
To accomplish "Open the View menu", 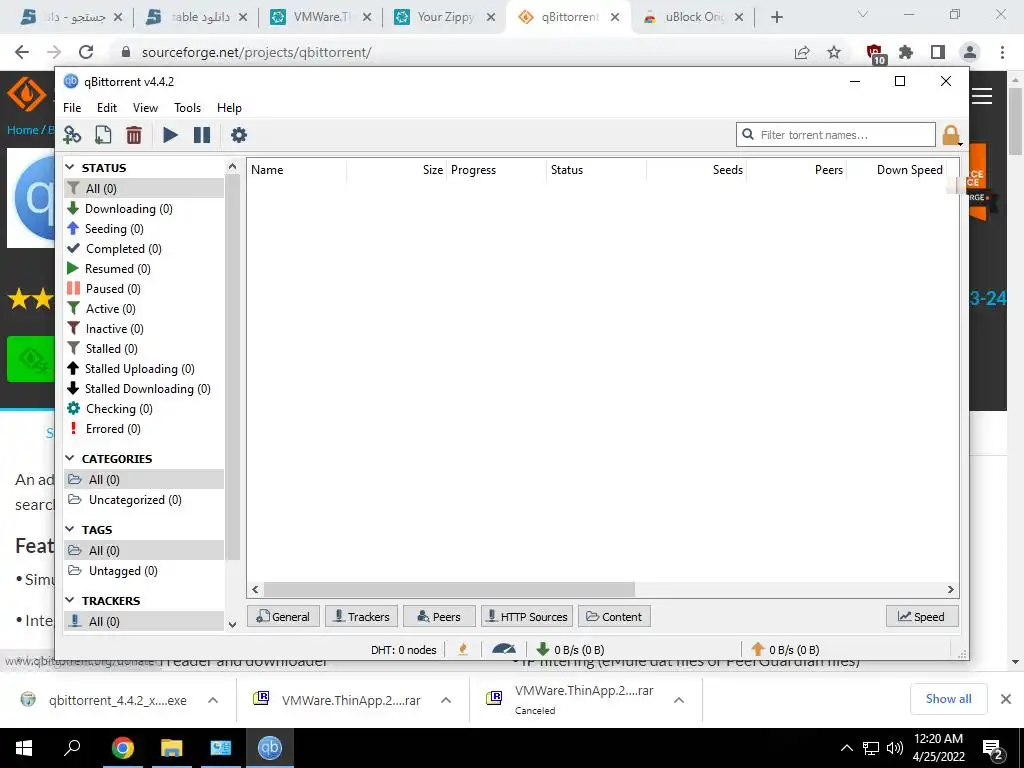I will pyautogui.click(x=145, y=108).
